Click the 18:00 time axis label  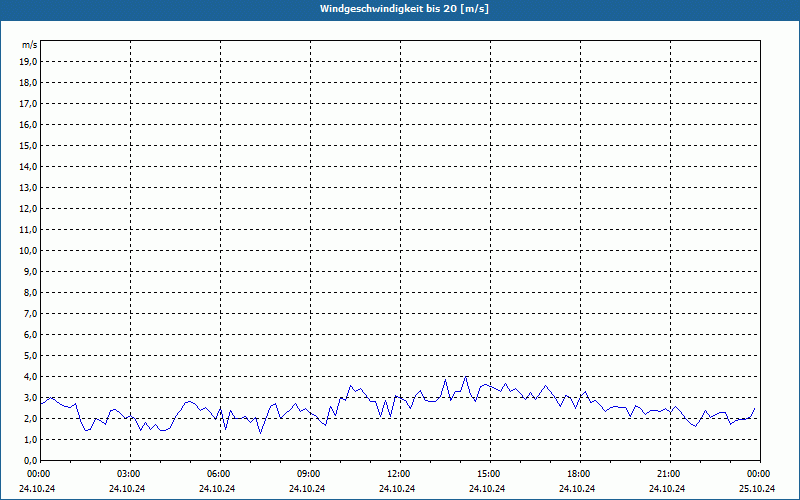579,474
